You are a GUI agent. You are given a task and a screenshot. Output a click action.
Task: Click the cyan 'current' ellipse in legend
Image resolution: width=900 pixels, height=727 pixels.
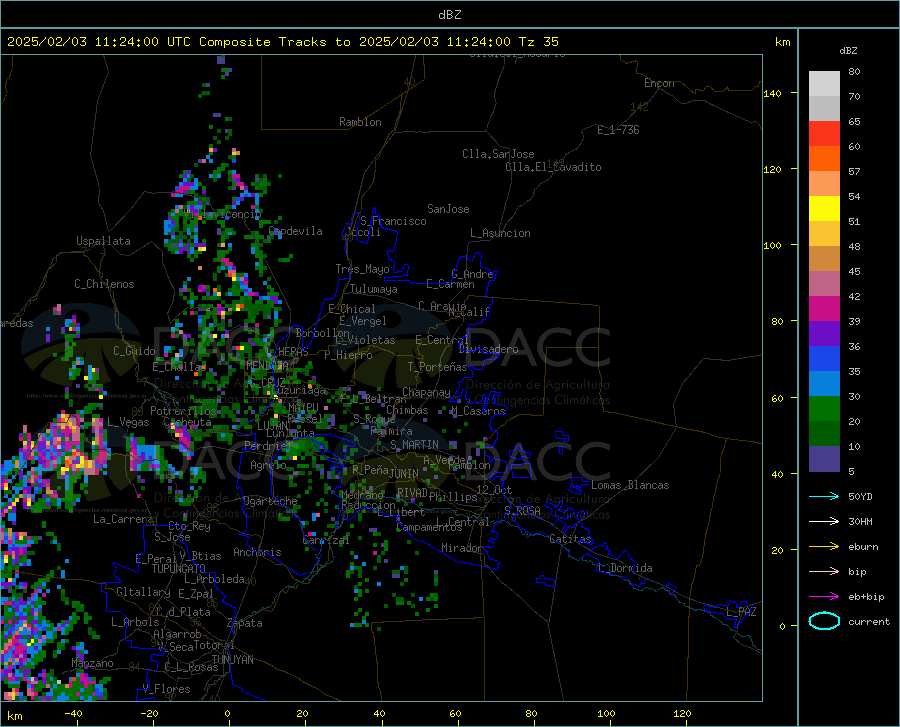(x=824, y=621)
